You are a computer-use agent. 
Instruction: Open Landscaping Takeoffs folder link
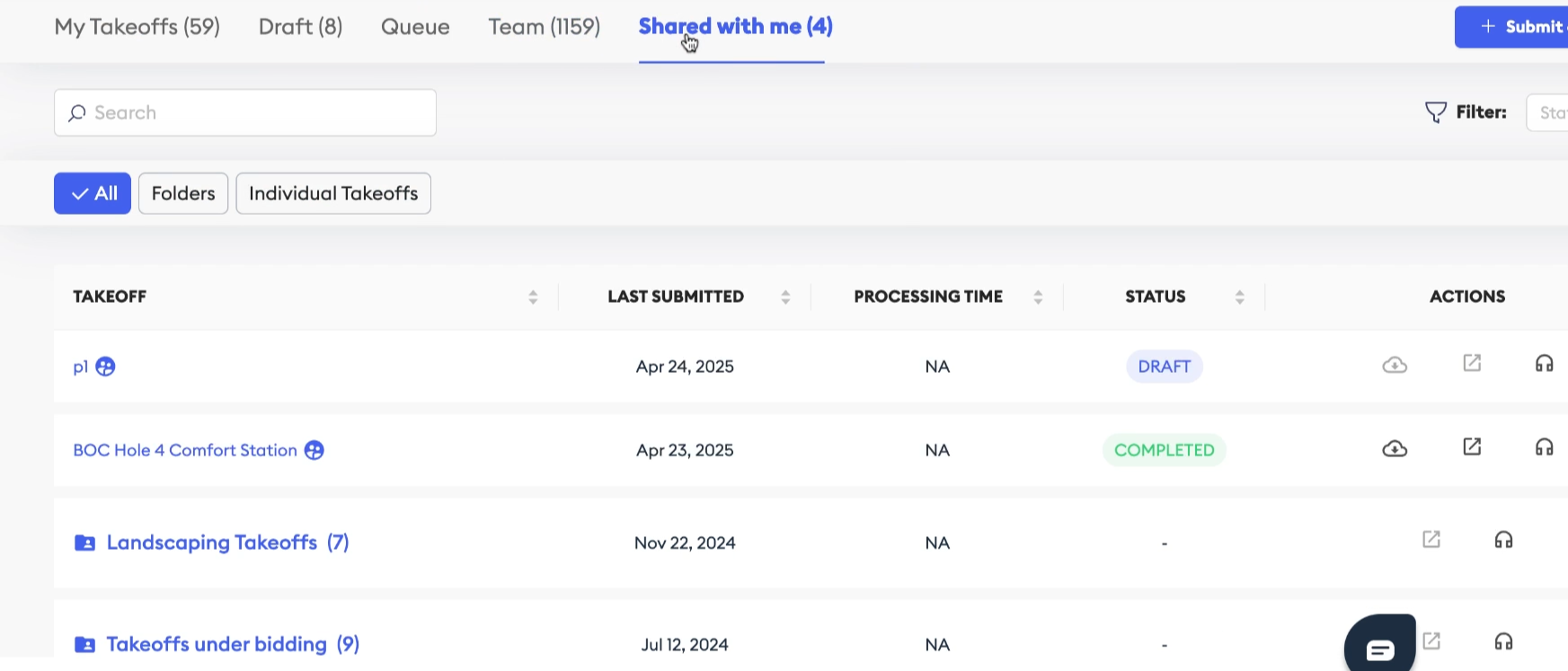[x=212, y=543]
